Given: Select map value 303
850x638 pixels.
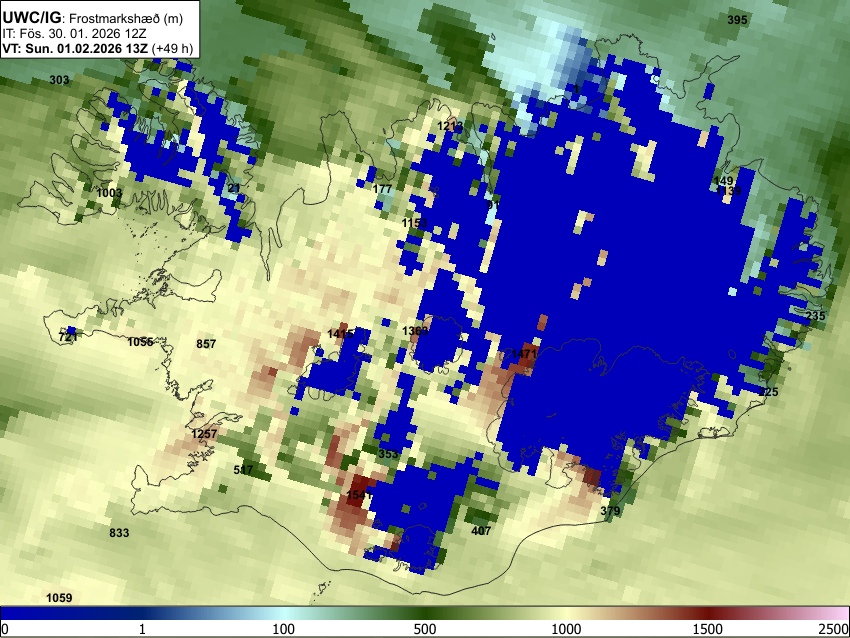Looking at the screenshot, I should 59,80.
